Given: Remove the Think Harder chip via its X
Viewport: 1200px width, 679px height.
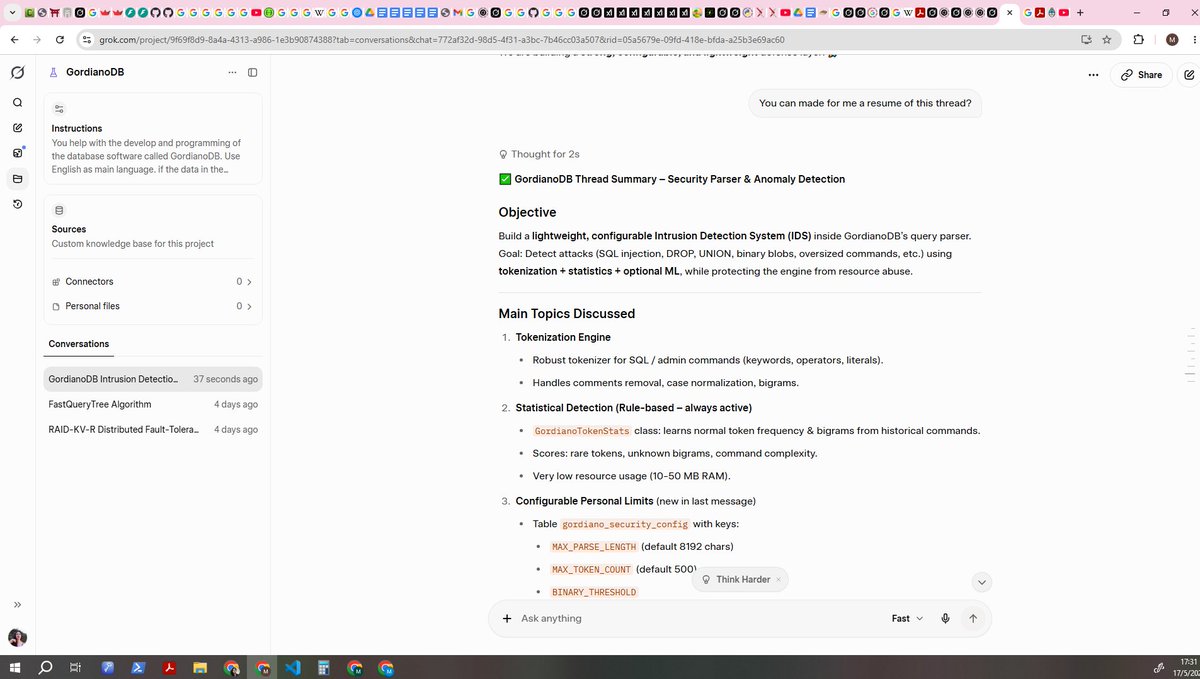Looking at the screenshot, I should (778, 580).
